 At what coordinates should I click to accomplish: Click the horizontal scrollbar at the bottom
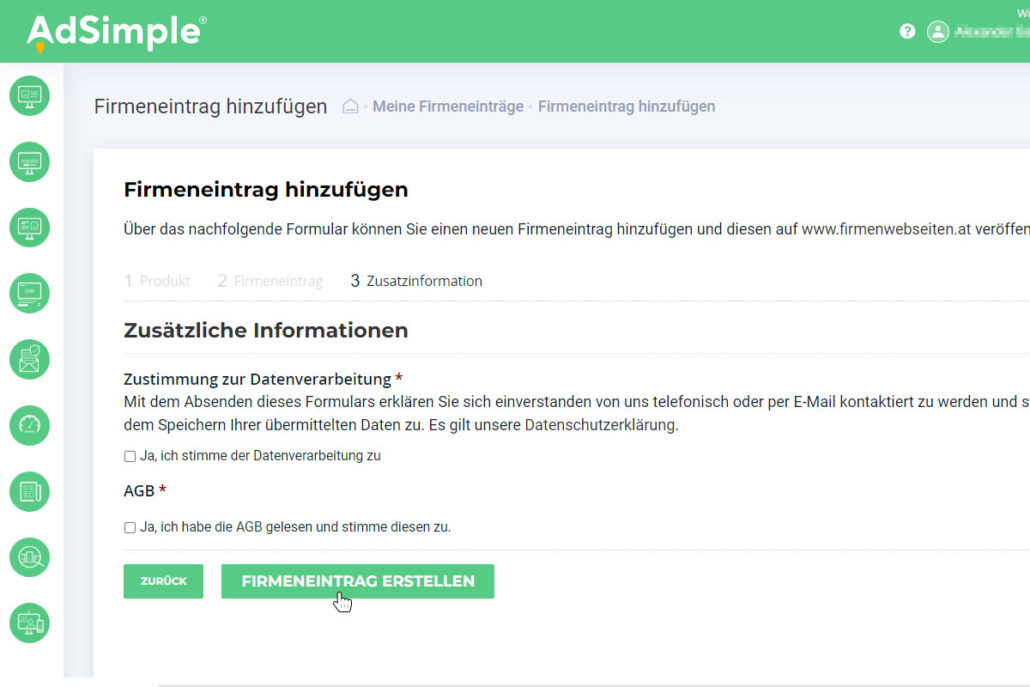coord(590,682)
